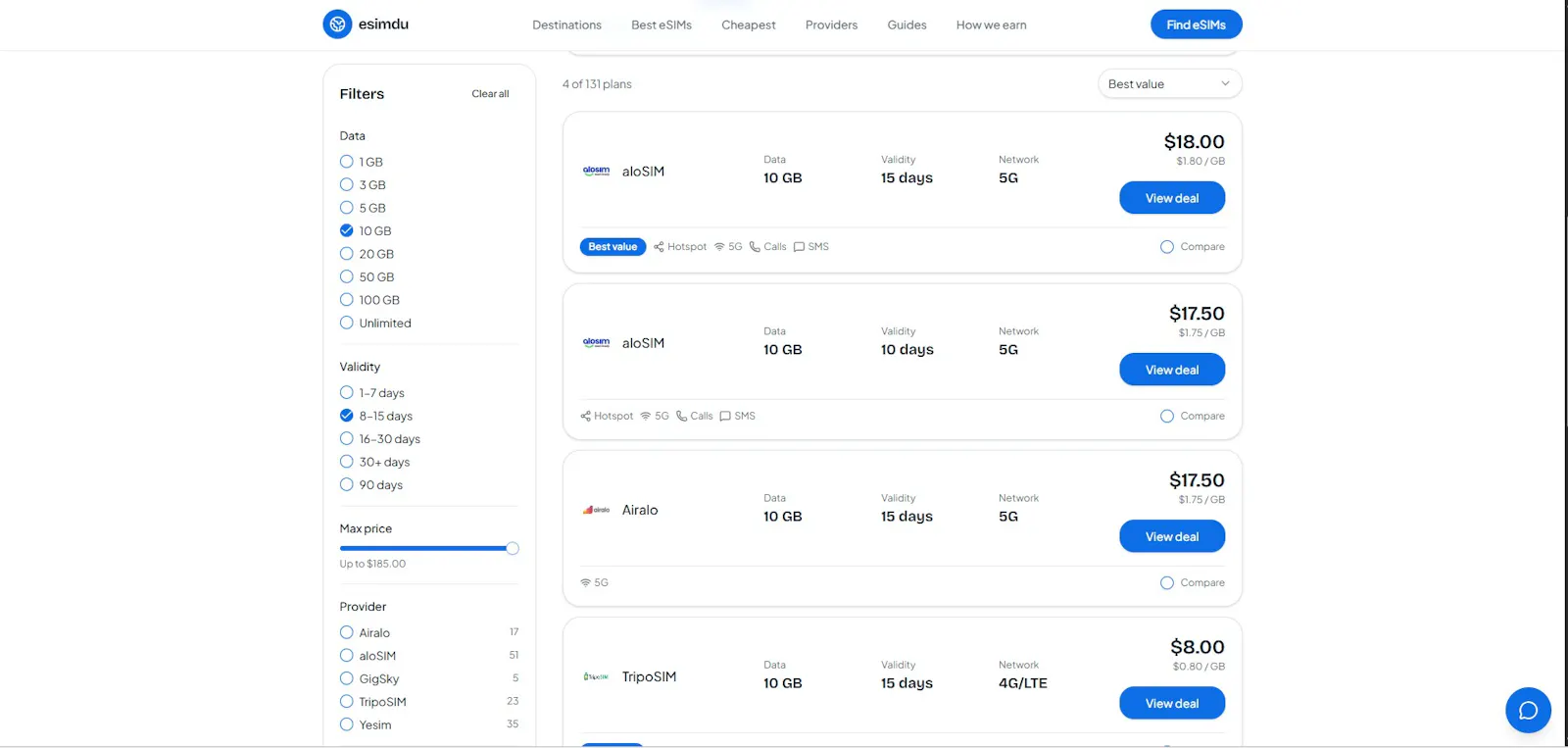Click the Airalo logo on $17.50 plan
Viewport: 1568px width, 748px height.
(x=596, y=510)
